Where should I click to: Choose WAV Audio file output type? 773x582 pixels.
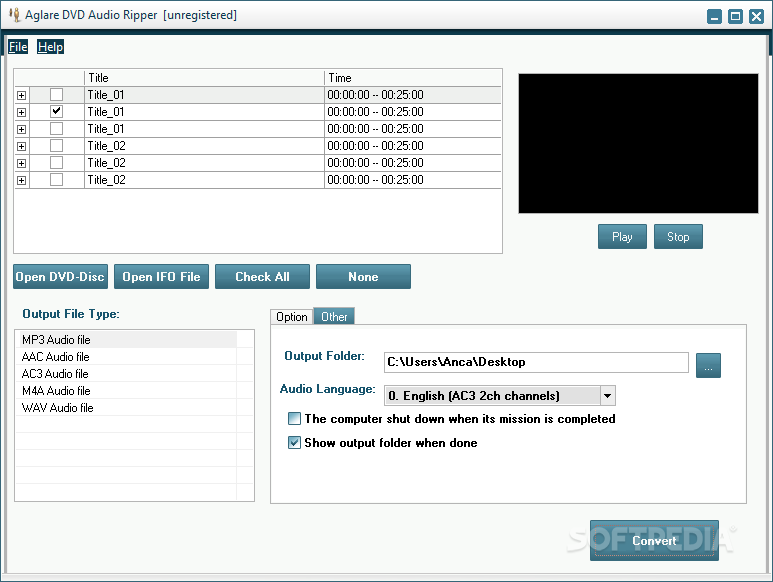(128, 408)
